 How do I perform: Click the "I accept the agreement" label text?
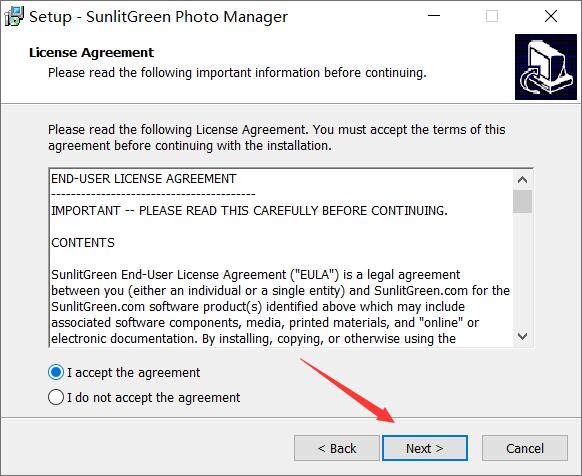pos(134,372)
